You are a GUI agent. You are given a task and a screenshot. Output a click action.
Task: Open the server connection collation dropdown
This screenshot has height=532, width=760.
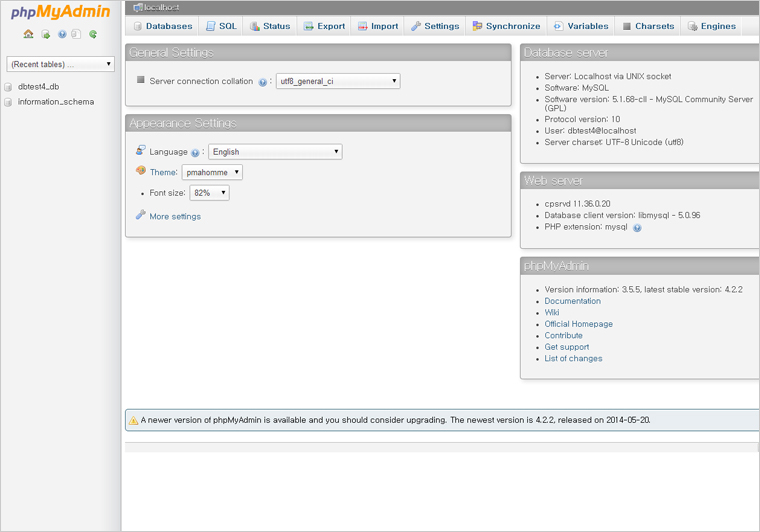(x=338, y=81)
